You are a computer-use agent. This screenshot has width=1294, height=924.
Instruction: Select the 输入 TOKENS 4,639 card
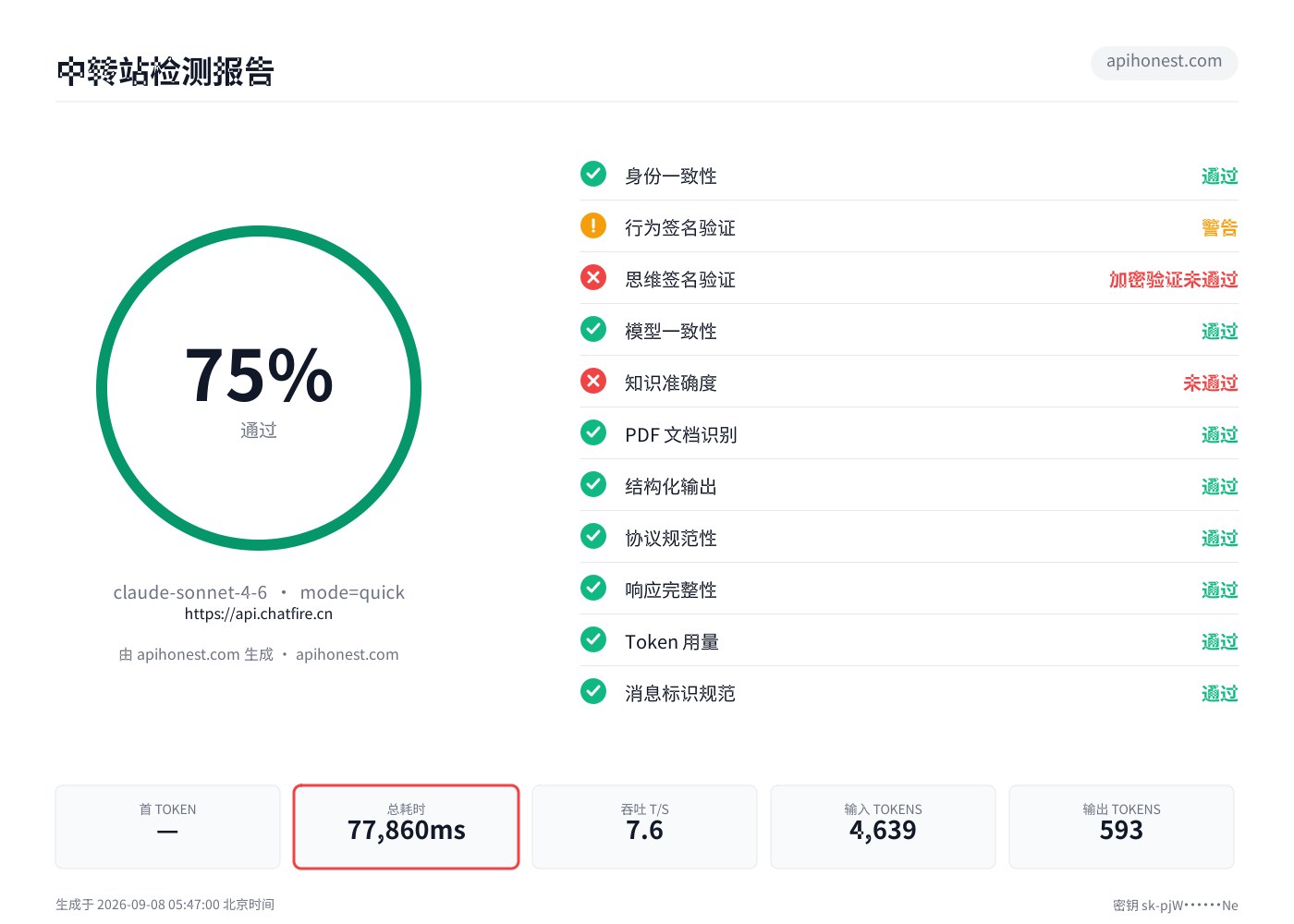(x=883, y=827)
